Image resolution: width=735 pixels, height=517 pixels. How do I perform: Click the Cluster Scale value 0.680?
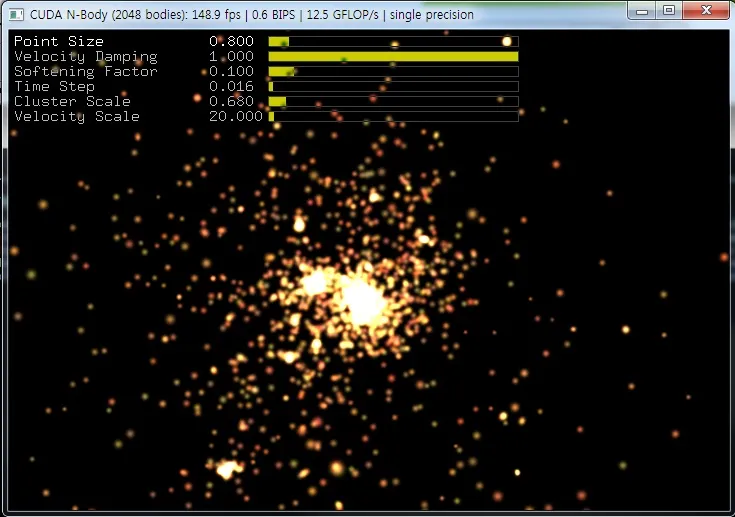coord(232,101)
